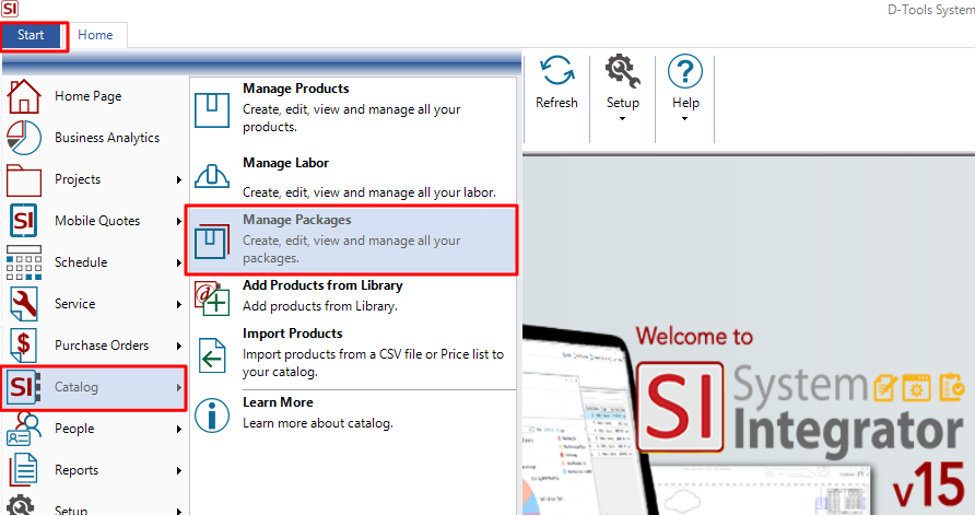Image resolution: width=977 pixels, height=516 pixels.
Task: Click 'Learn more about catalog.' text
Action: click(318, 423)
